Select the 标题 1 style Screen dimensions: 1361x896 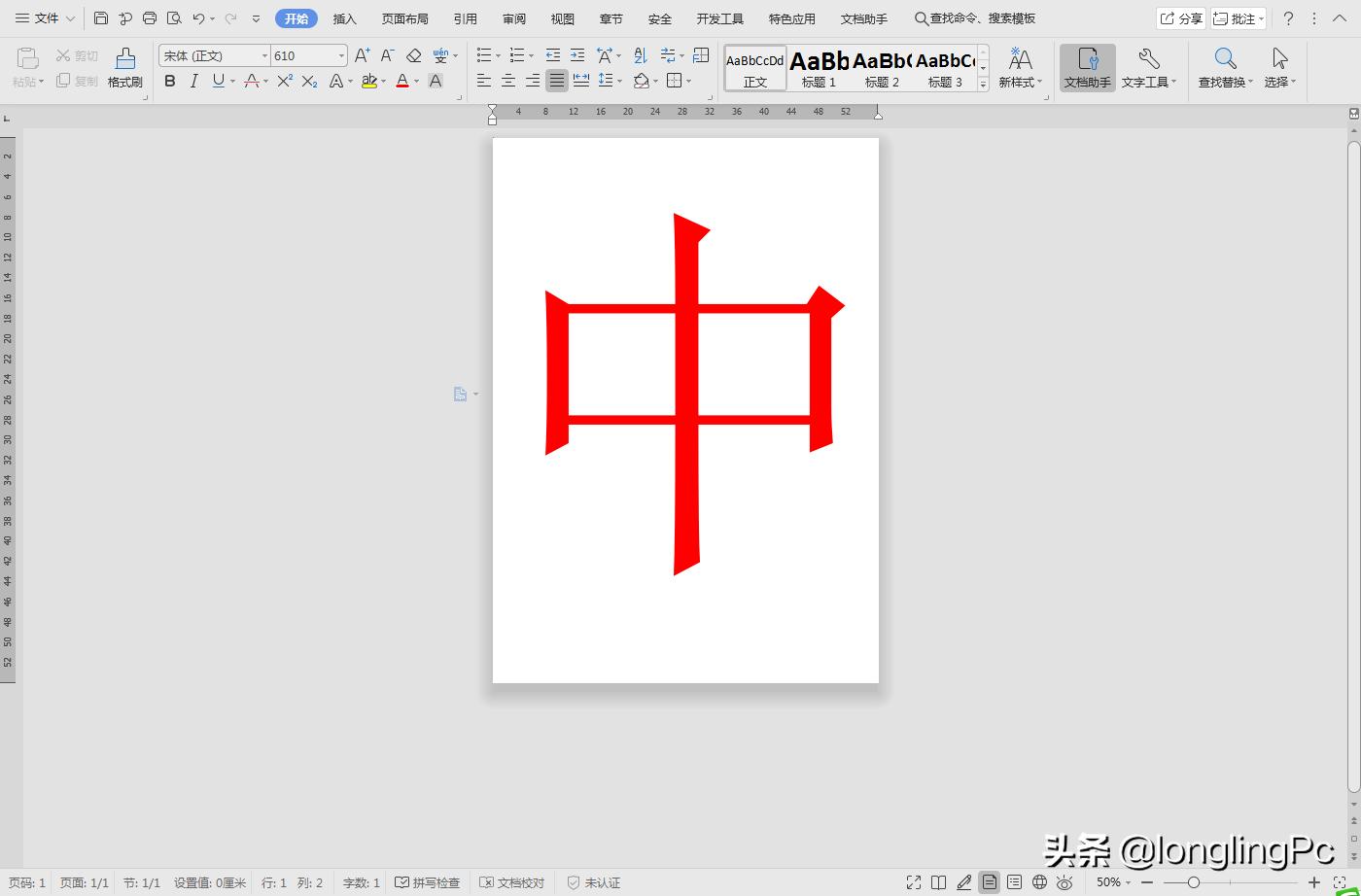(818, 68)
